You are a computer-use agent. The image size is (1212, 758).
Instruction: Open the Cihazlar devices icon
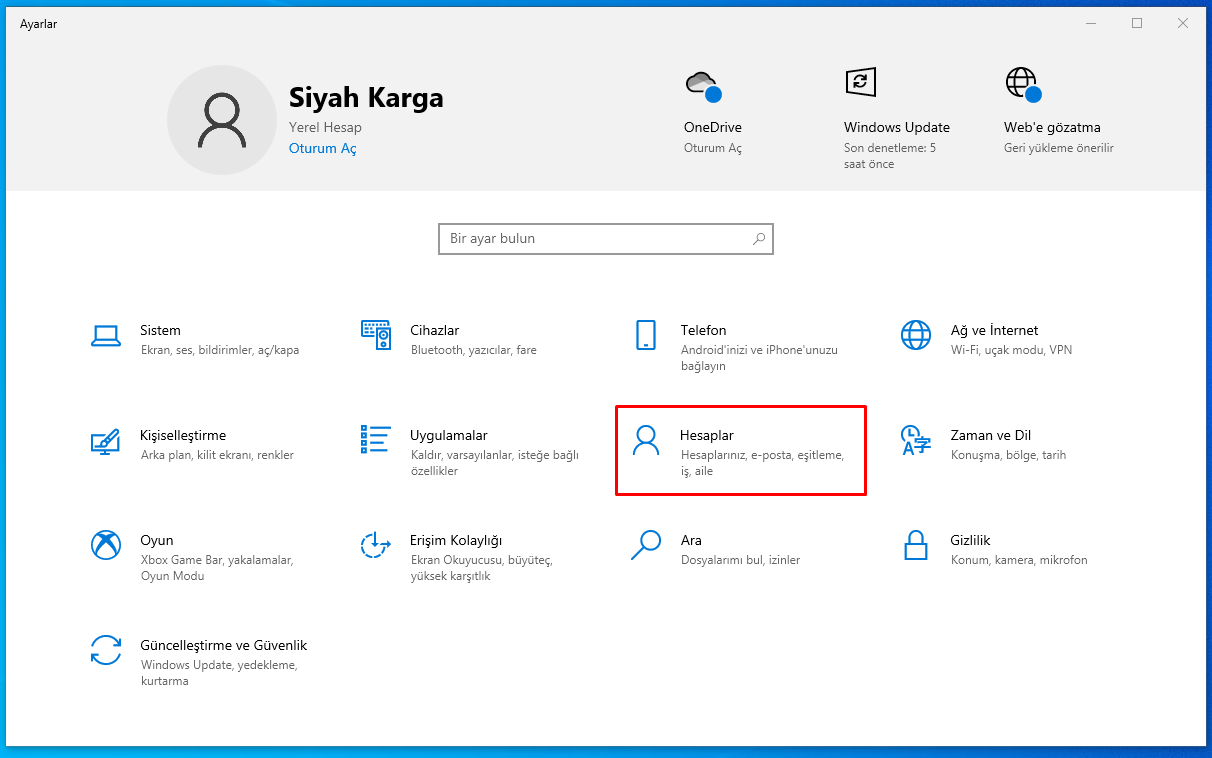[375, 336]
